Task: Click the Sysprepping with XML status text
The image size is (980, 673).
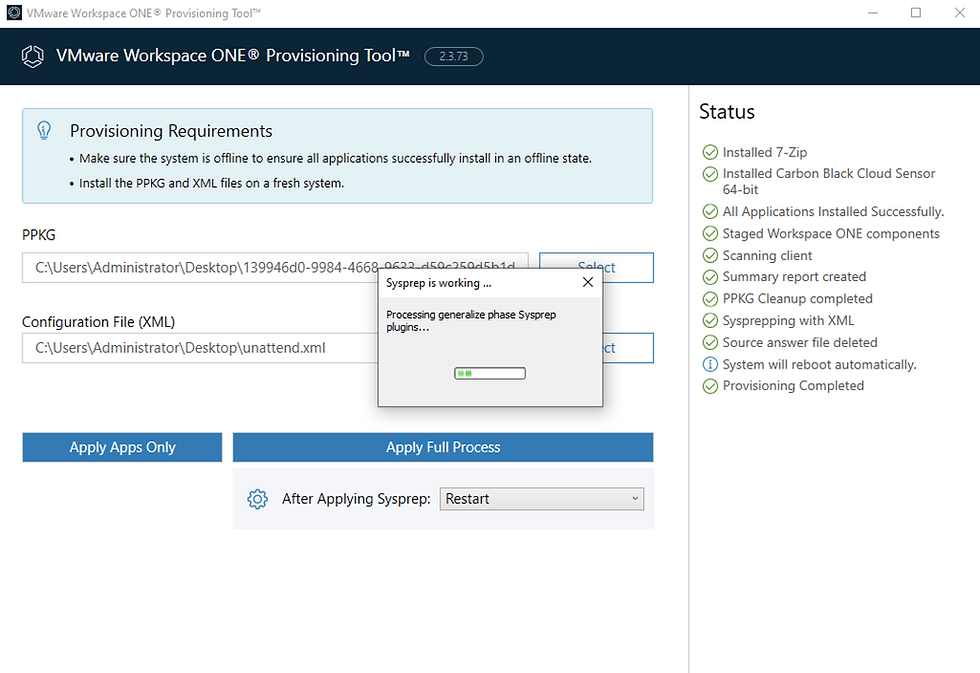Action: click(788, 321)
